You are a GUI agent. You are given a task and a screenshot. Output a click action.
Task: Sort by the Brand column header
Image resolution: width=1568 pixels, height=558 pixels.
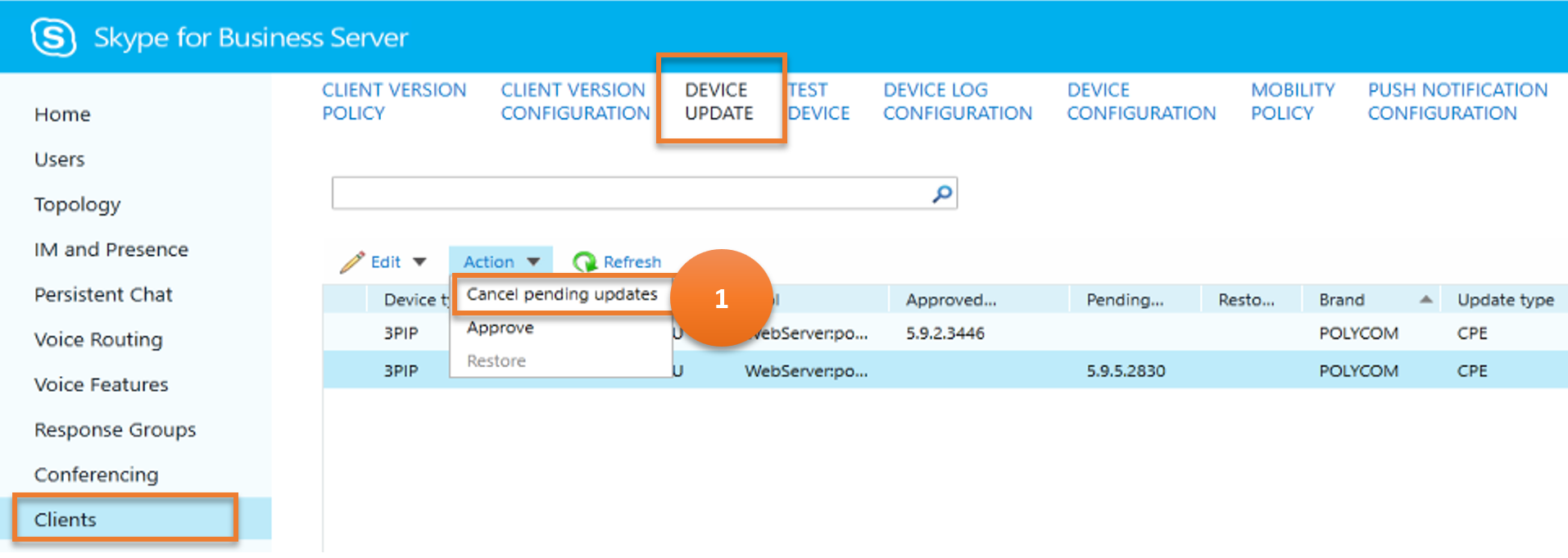[1341, 300]
